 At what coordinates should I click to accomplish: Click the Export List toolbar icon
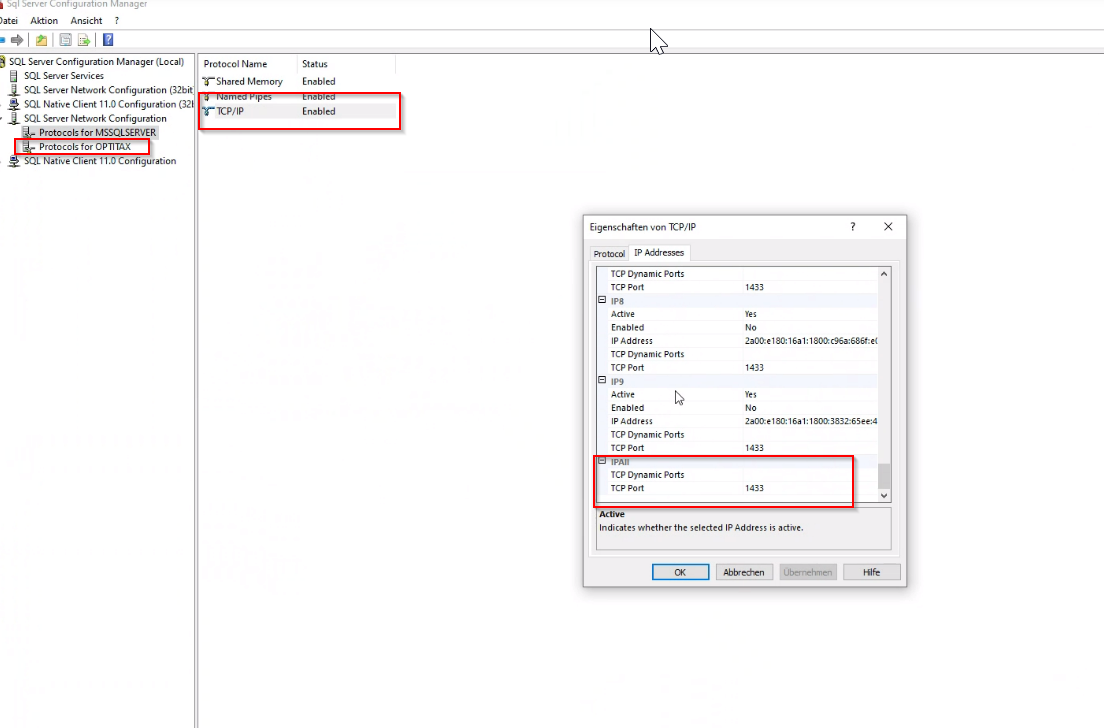click(x=84, y=40)
